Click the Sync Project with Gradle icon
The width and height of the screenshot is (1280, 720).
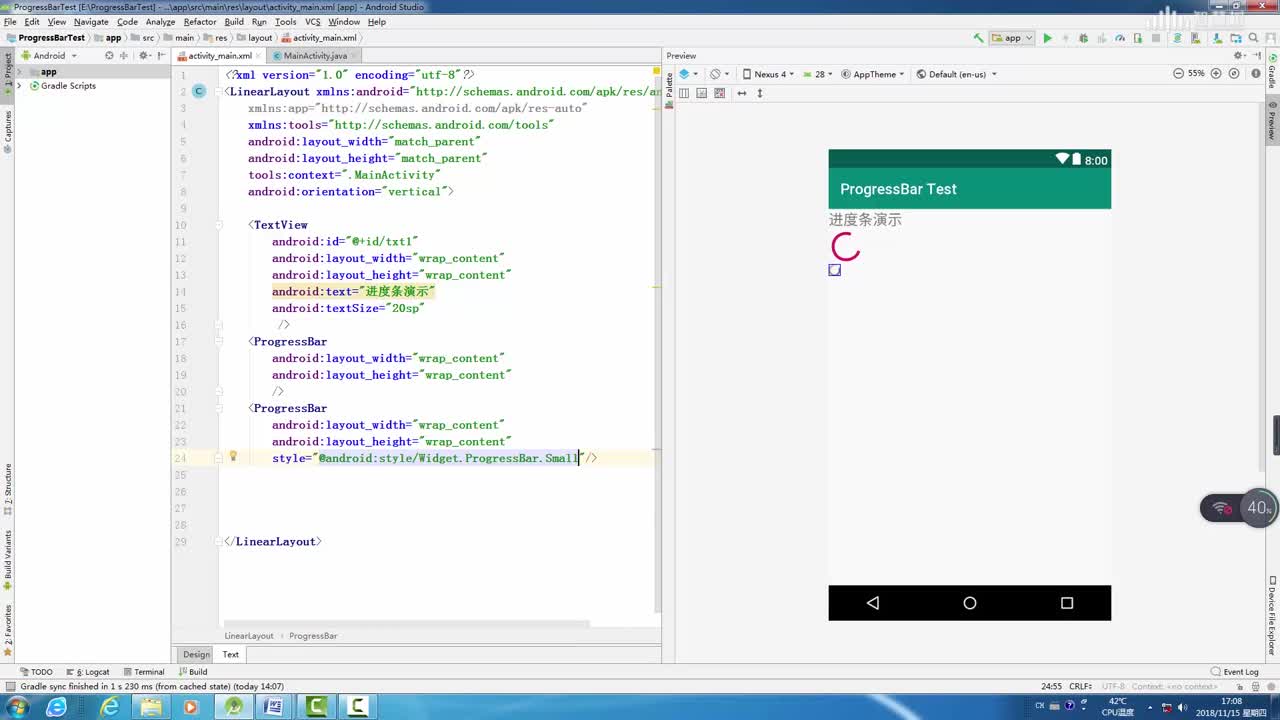(x=1177, y=38)
